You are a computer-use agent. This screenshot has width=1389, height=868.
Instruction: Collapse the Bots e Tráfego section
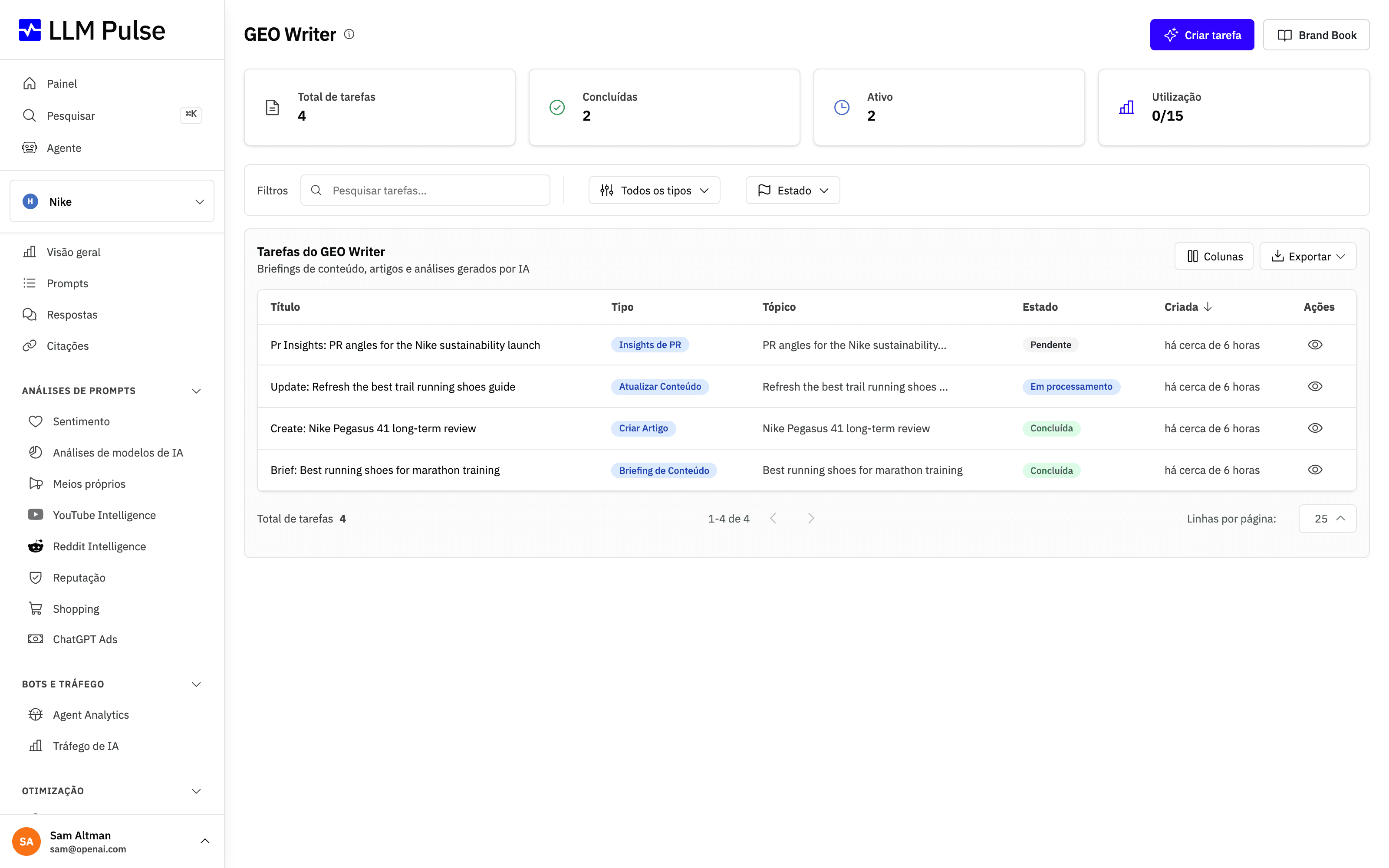196,684
